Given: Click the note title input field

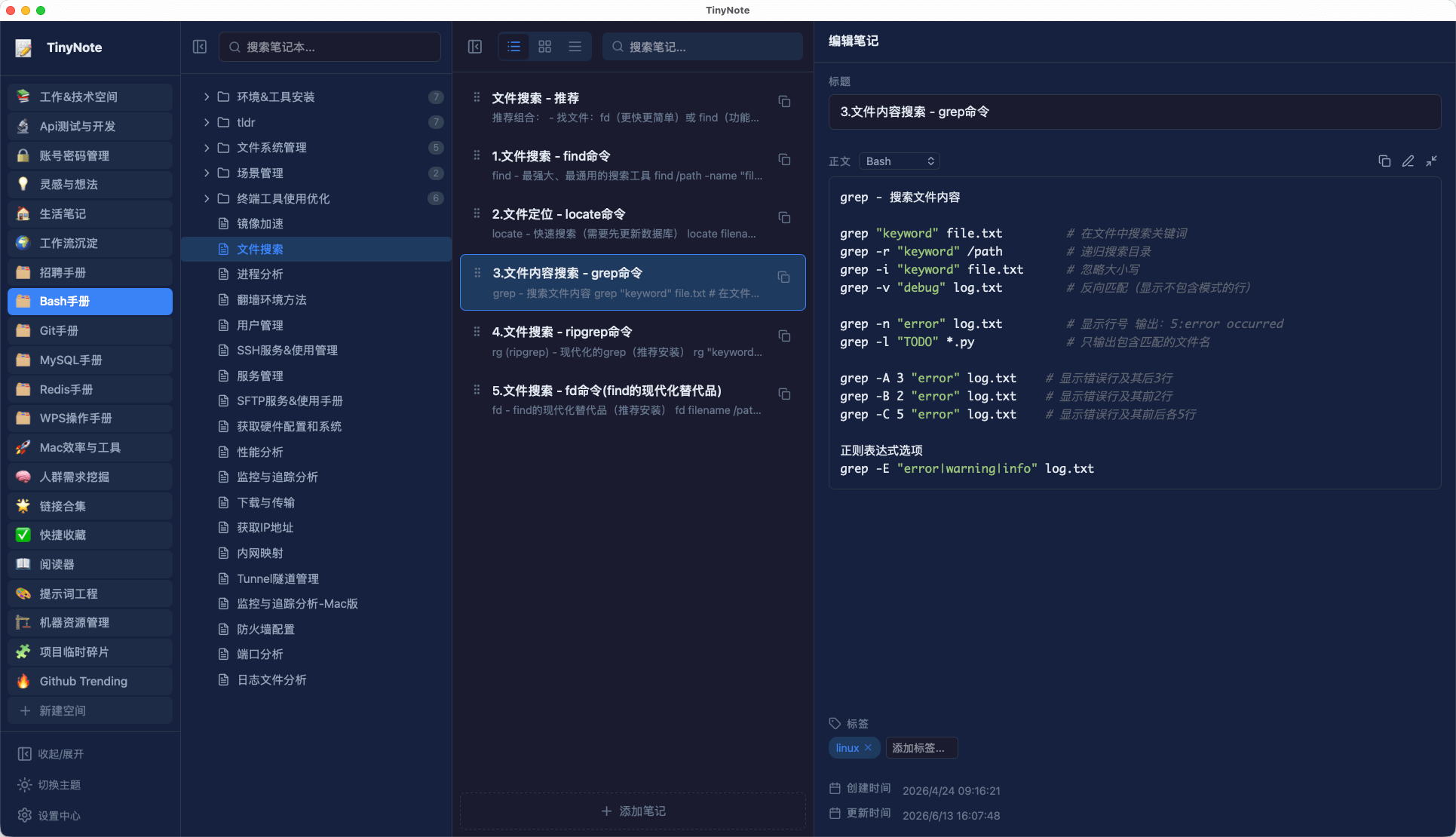Looking at the screenshot, I should coord(1134,112).
